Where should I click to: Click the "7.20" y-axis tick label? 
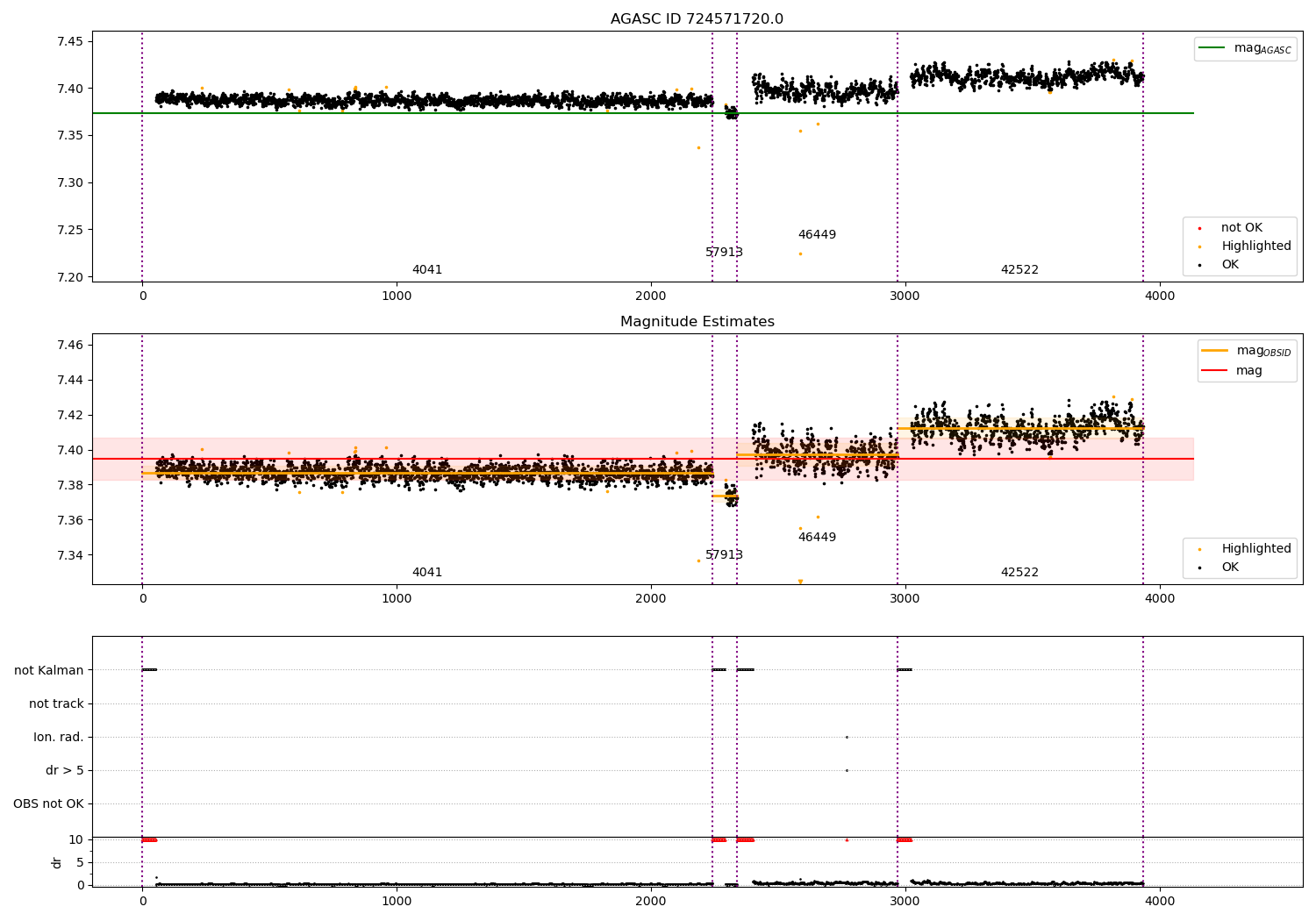(x=70, y=277)
